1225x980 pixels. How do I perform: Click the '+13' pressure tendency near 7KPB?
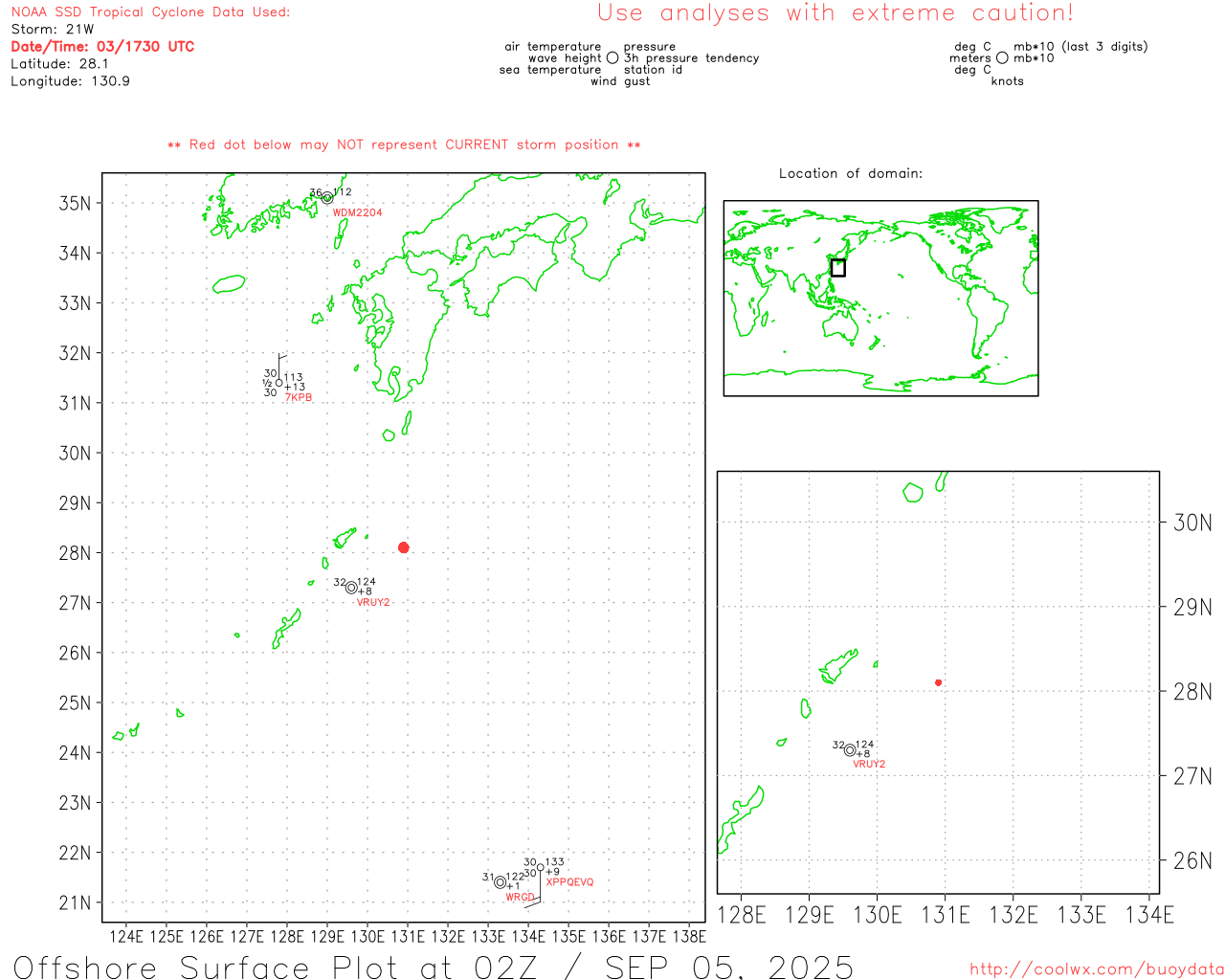tap(295, 388)
